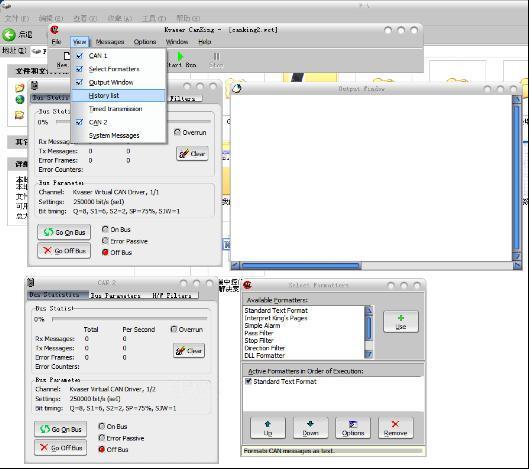Click the Kvaser CanKing title bar icon
The height and width of the screenshot is (469, 529).
coord(54,30)
